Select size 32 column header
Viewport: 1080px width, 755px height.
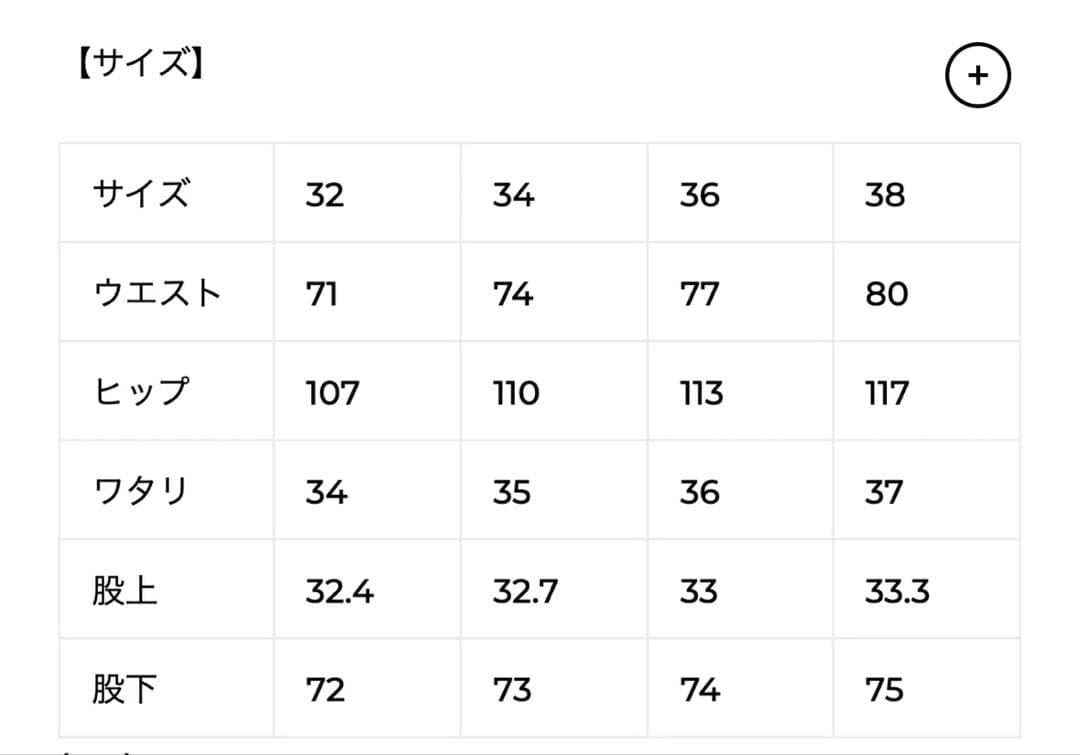coord(325,194)
